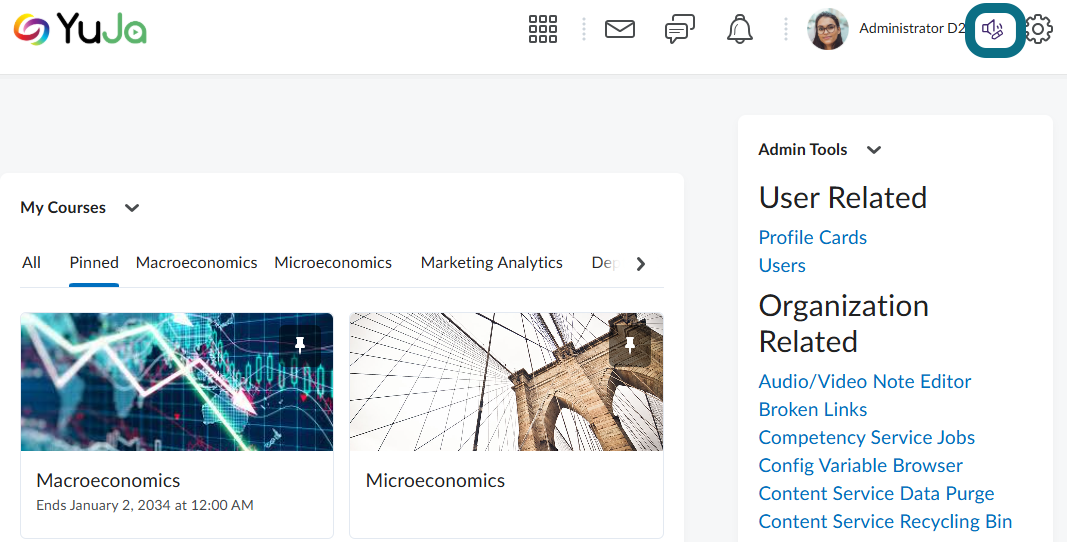Click the Administrator profile avatar
The height and width of the screenshot is (542, 1067).
[x=827, y=29]
